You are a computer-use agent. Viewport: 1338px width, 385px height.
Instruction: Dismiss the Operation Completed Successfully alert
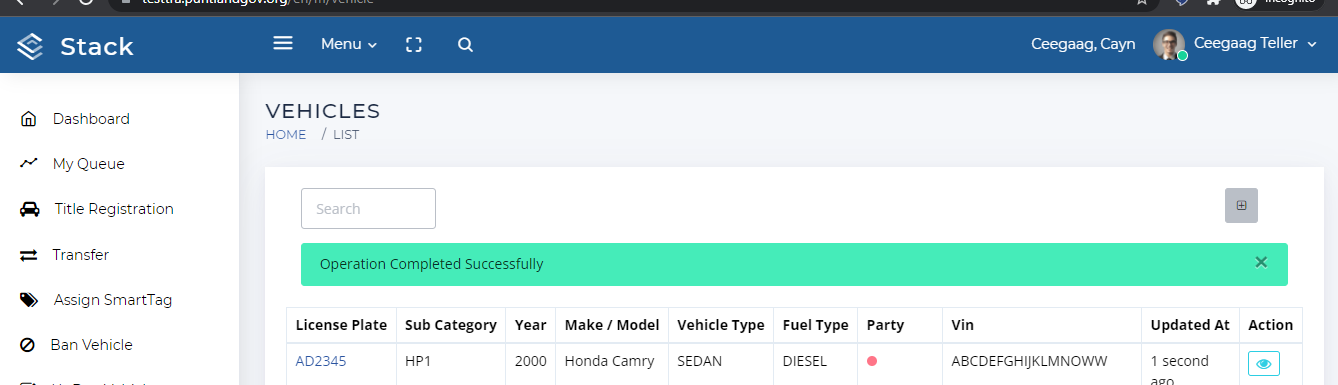(1261, 262)
